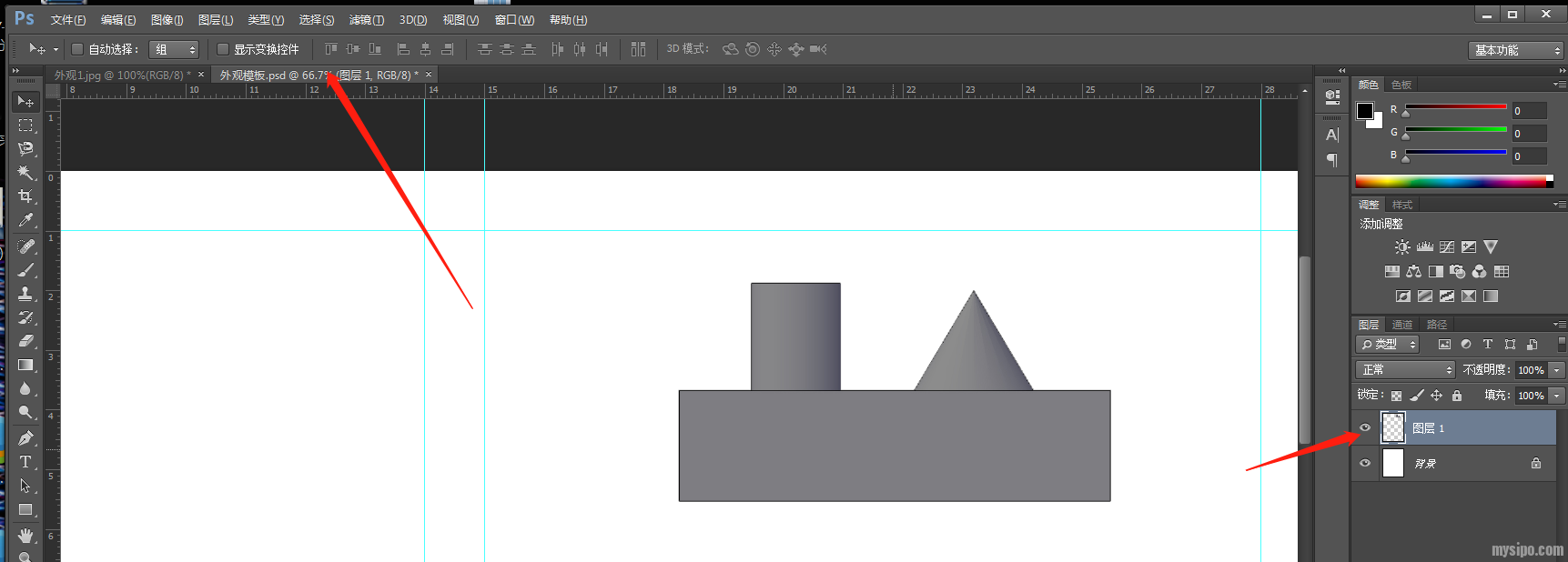Switch to the 通道 channels tab
1568x562 pixels.
pos(1402,325)
